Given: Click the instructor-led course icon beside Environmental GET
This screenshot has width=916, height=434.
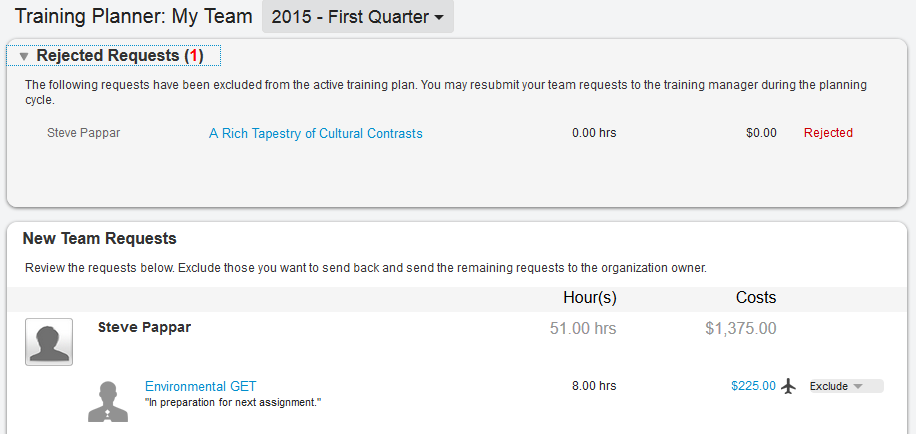Looking at the screenshot, I should pos(108,400).
